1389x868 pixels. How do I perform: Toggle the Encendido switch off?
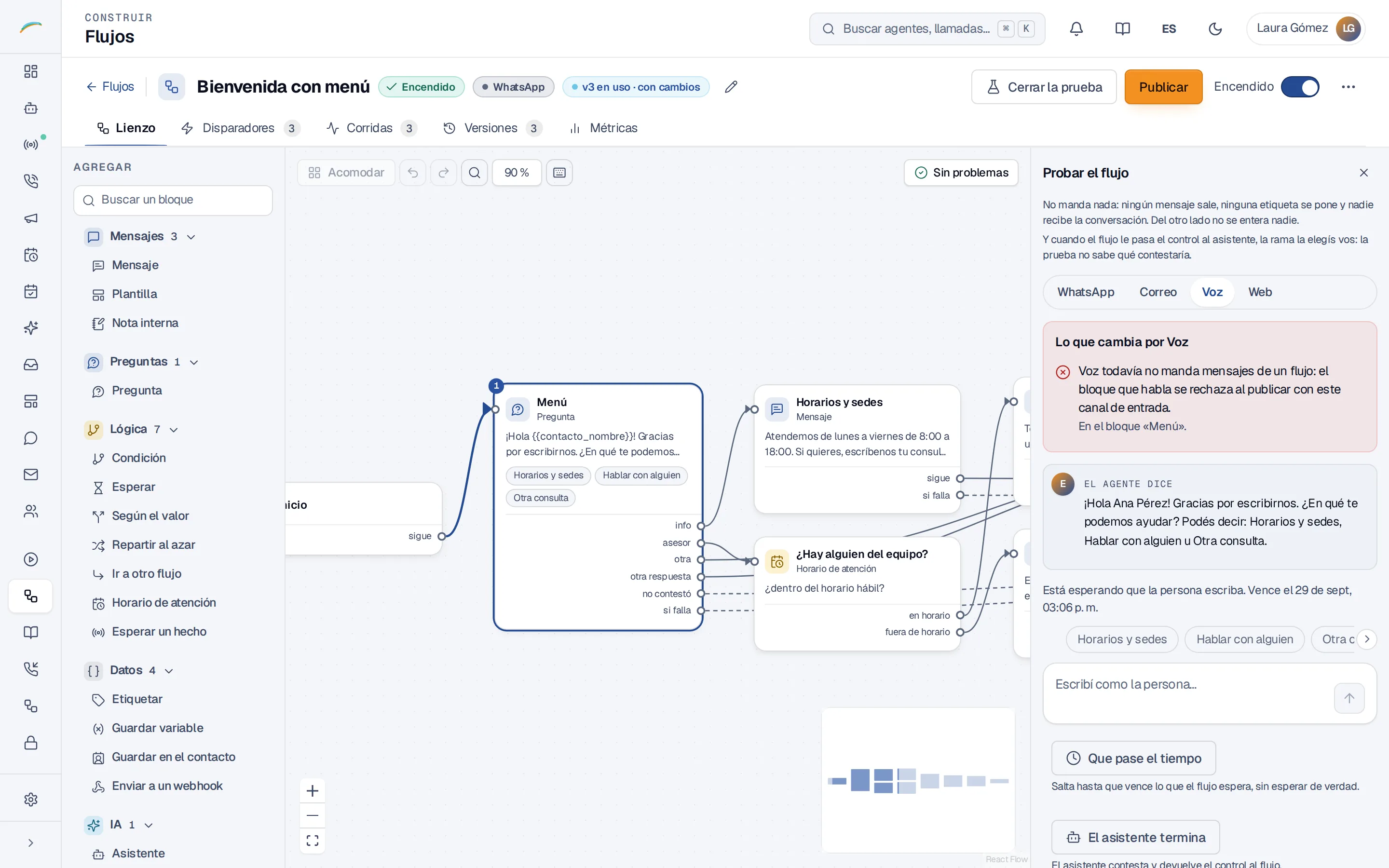1300,87
